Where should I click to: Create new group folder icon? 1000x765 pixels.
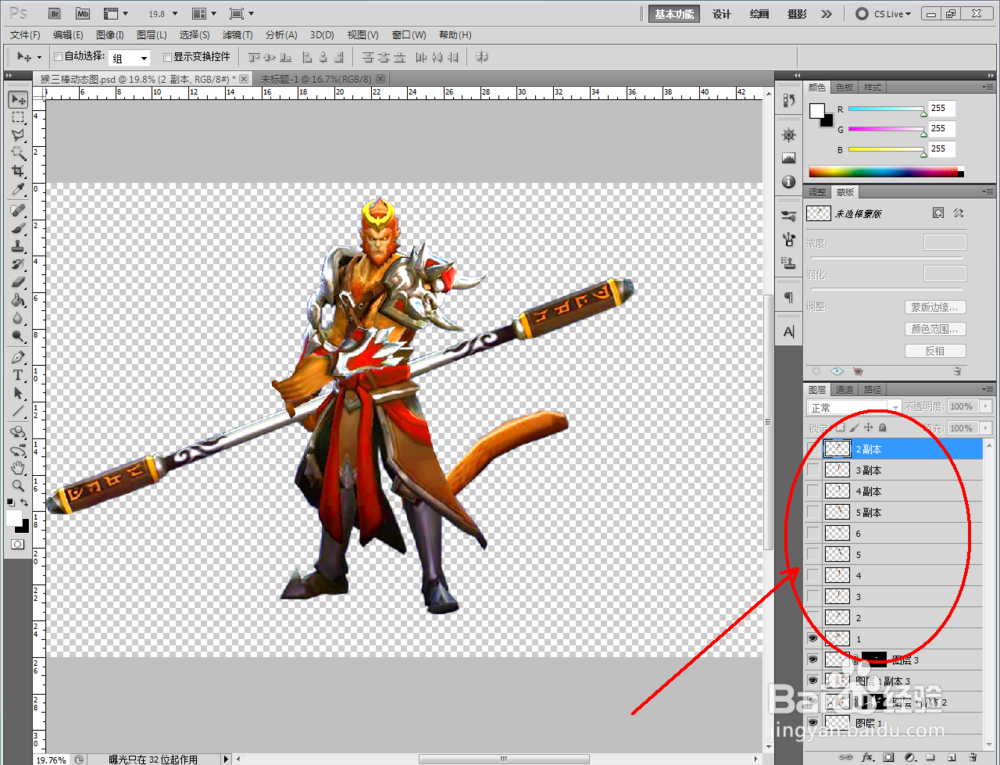click(x=930, y=757)
